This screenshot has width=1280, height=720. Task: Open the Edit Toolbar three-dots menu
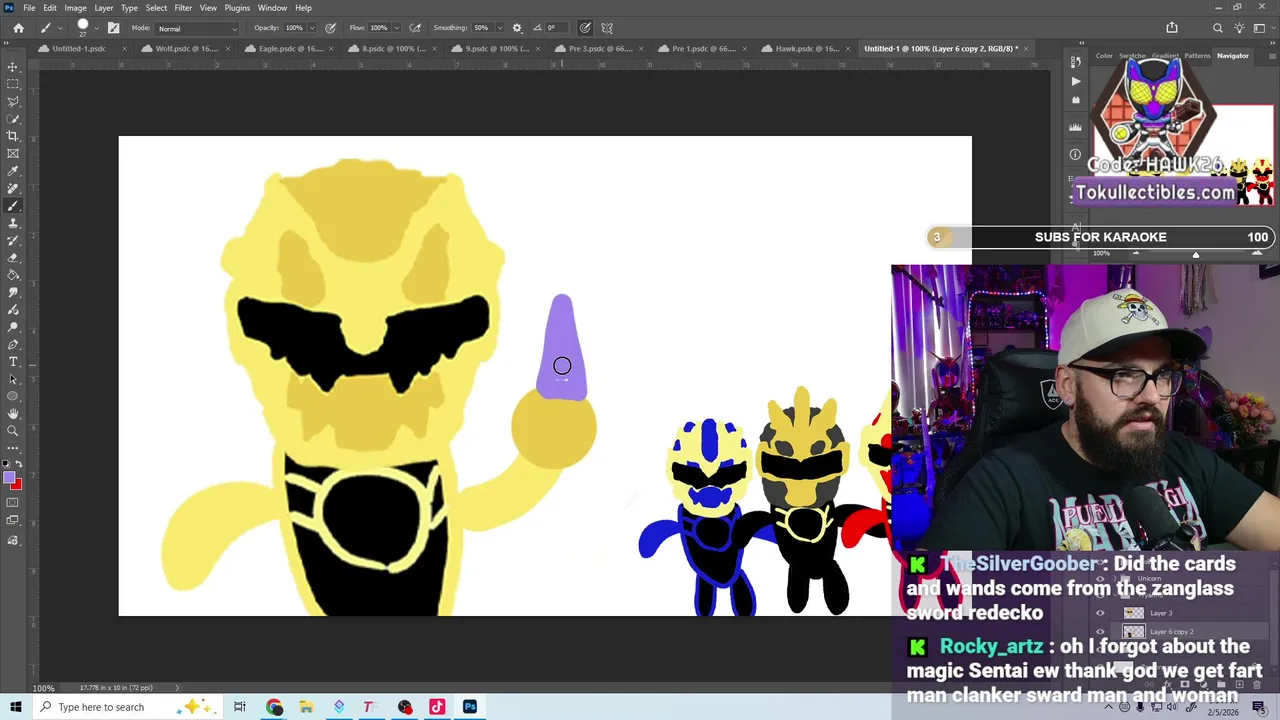pyautogui.click(x=13, y=448)
